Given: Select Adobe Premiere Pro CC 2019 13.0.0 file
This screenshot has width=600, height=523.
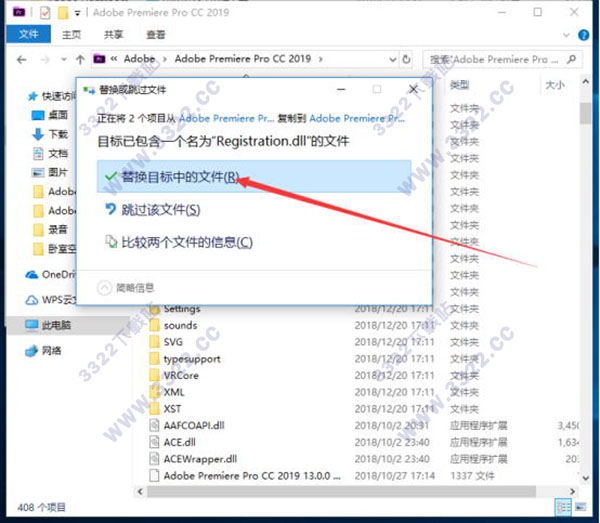Looking at the screenshot, I should pyautogui.click(x=252, y=476).
